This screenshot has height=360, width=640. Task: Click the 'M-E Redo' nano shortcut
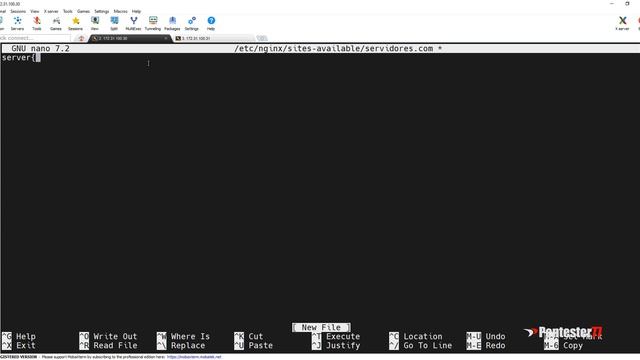point(486,345)
